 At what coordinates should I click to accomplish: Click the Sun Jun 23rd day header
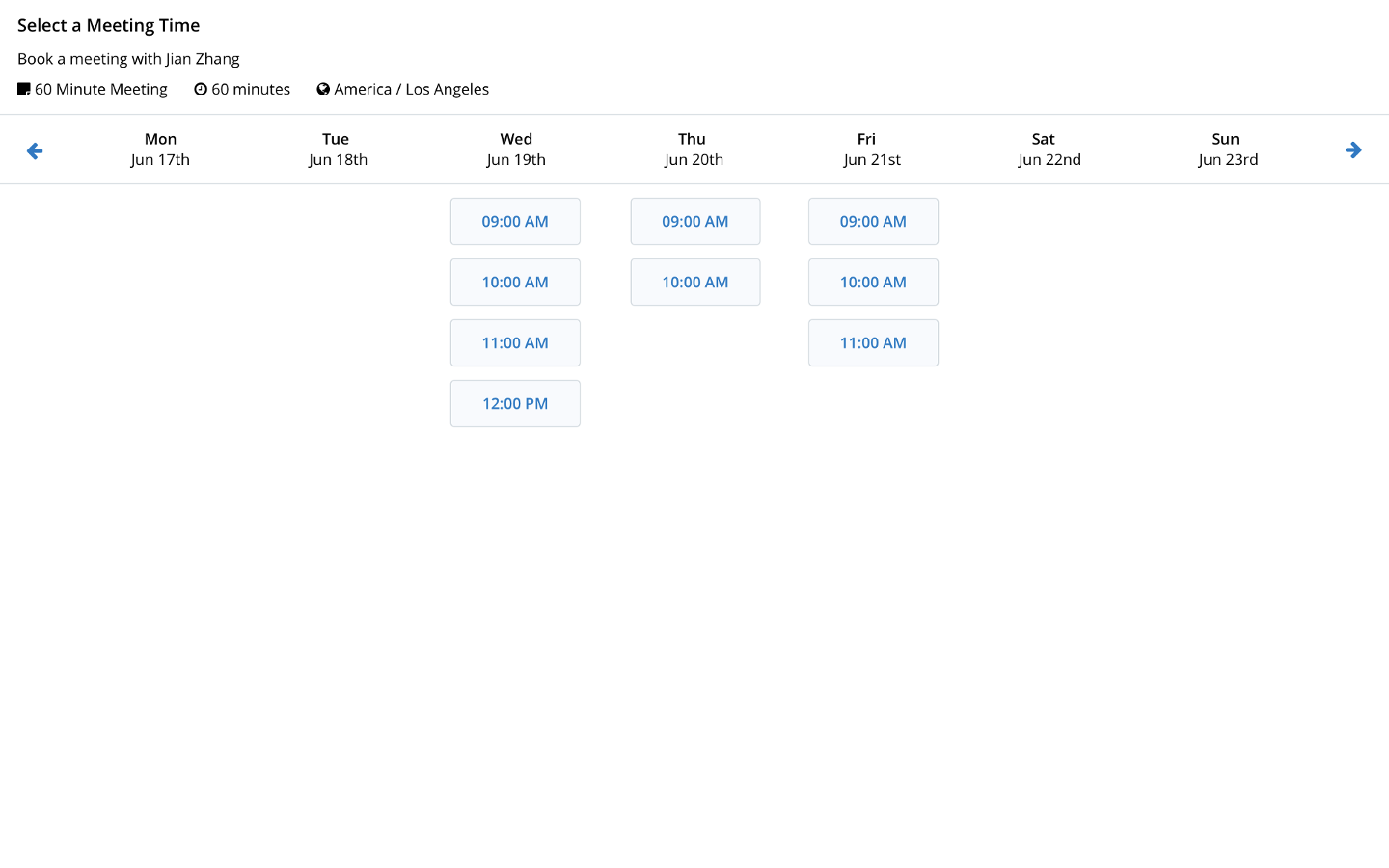pyautogui.click(x=1227, y=149)
